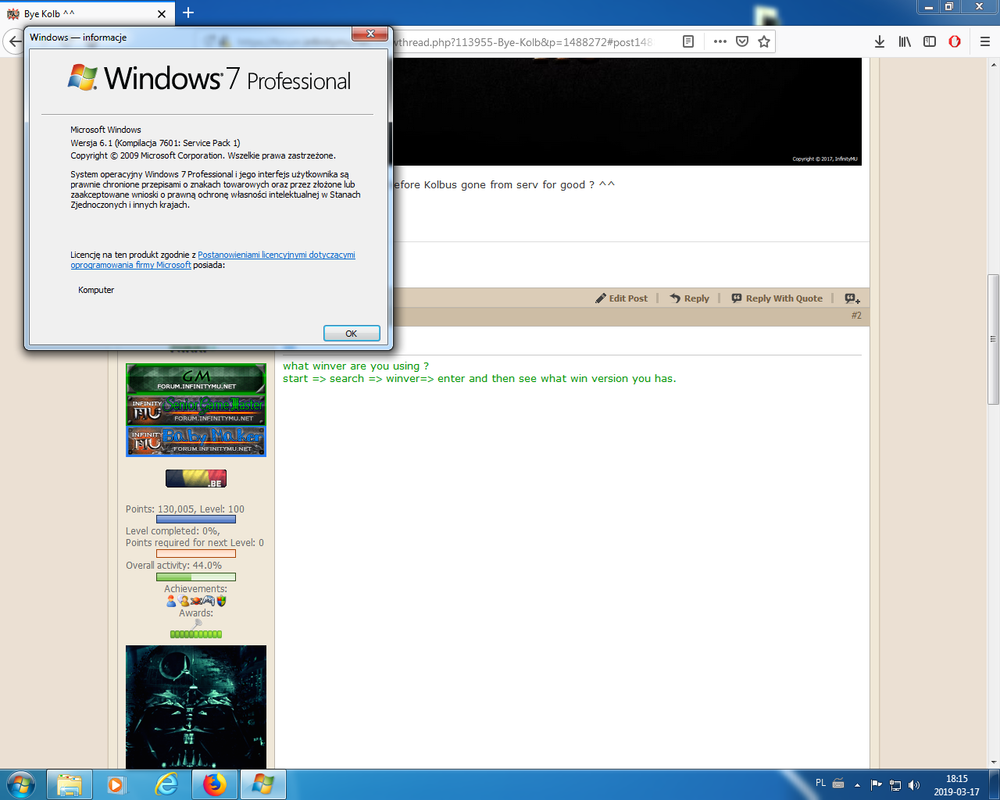Open Windows Media Player from taskbar
This screenshot has height=800, width=1000.
pyautogui.click(x=117, y=784)
